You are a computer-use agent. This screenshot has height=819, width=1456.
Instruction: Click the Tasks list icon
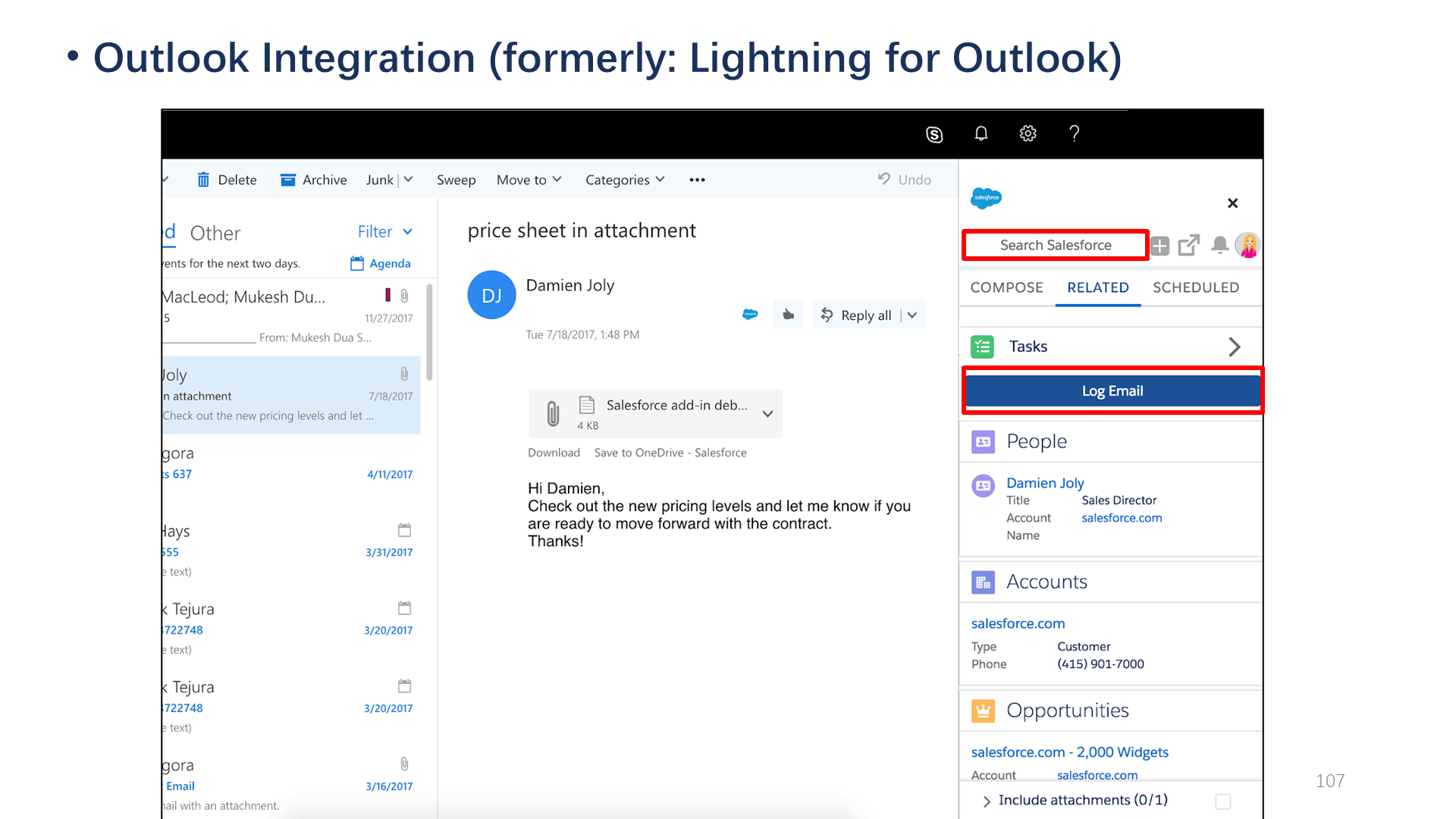pyautogui.click(x=983, y=347)
